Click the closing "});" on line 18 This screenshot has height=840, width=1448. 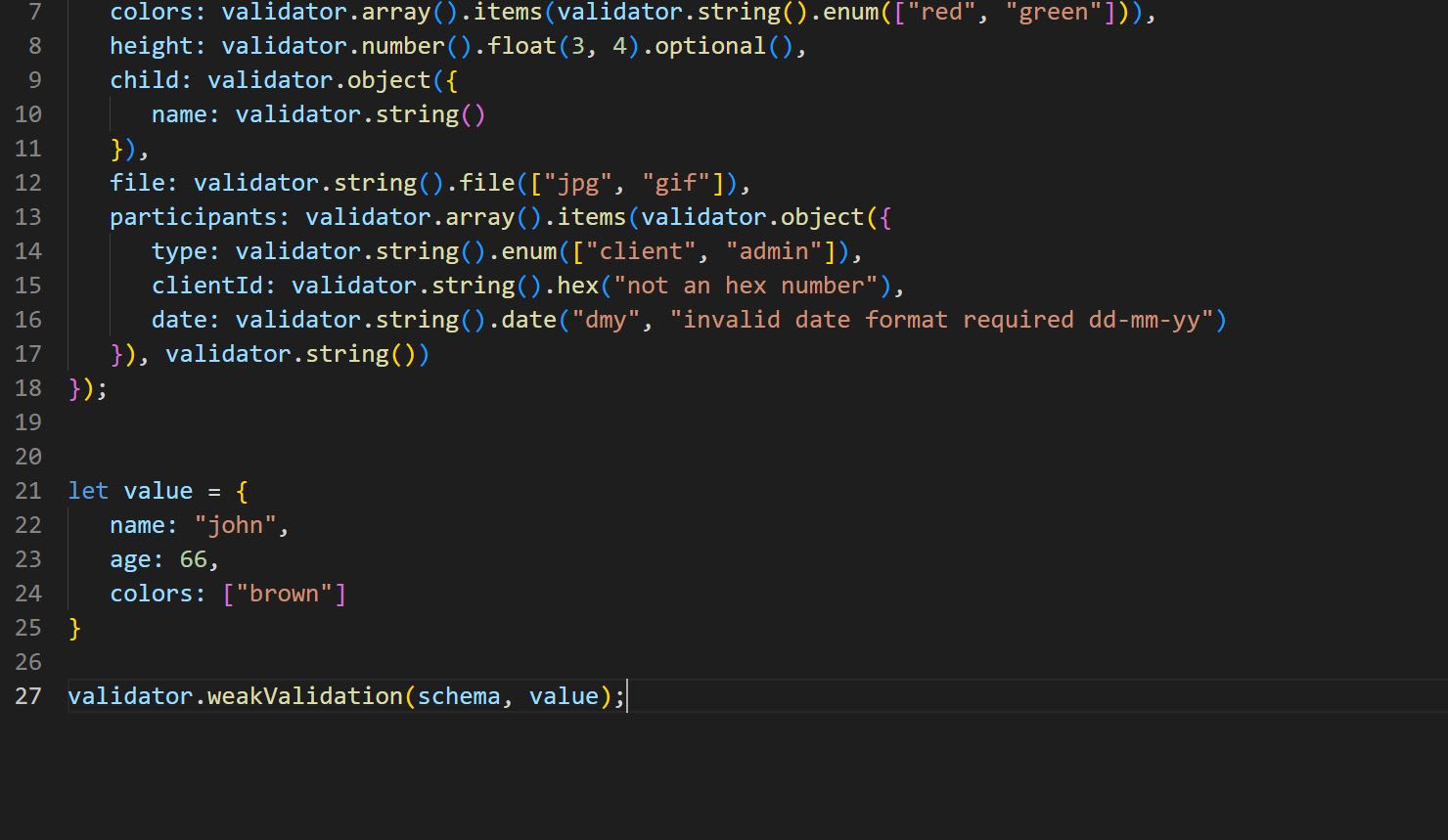point(88,388)
